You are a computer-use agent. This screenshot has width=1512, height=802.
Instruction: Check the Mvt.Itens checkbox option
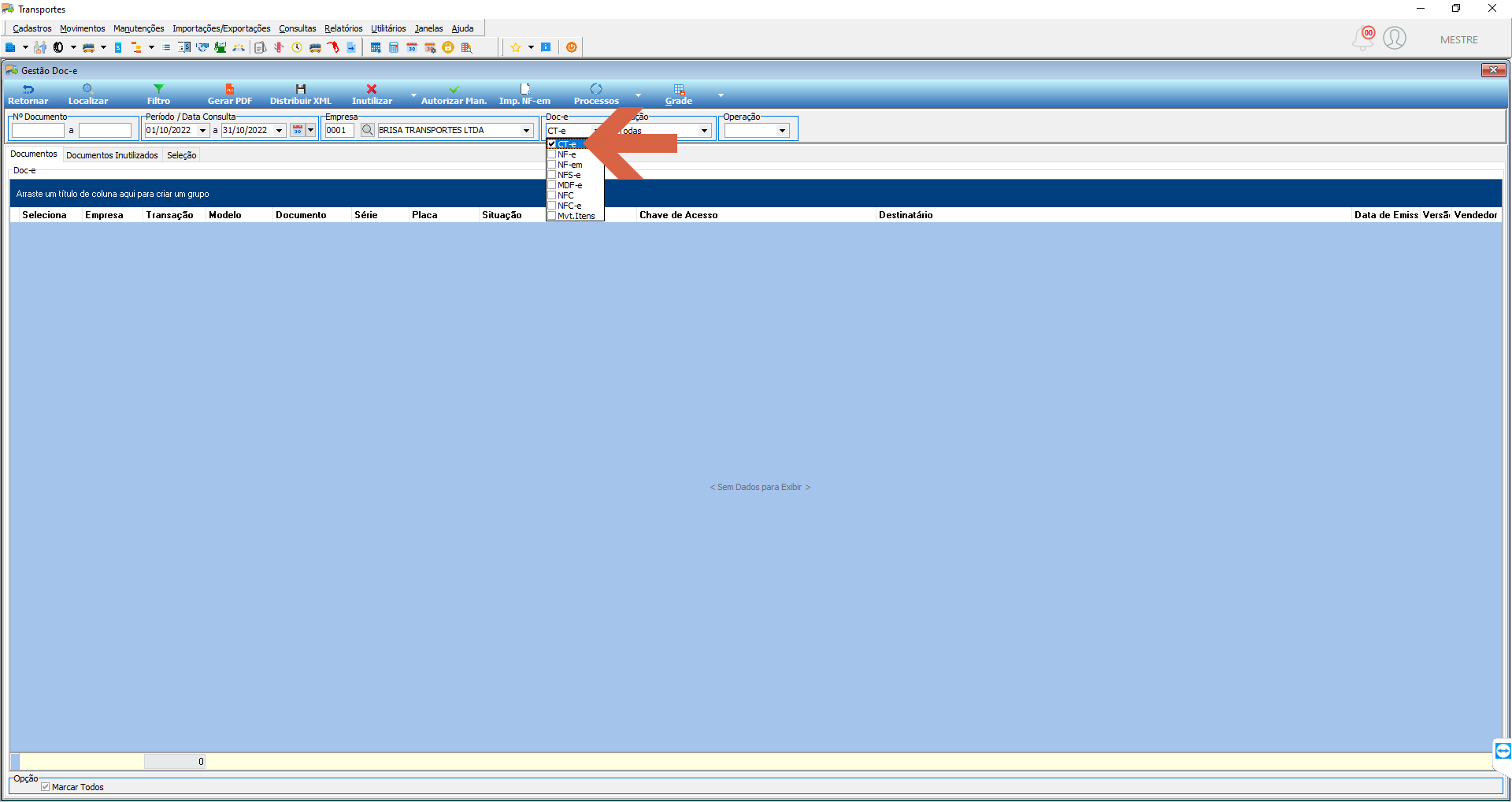click(551, 216)
